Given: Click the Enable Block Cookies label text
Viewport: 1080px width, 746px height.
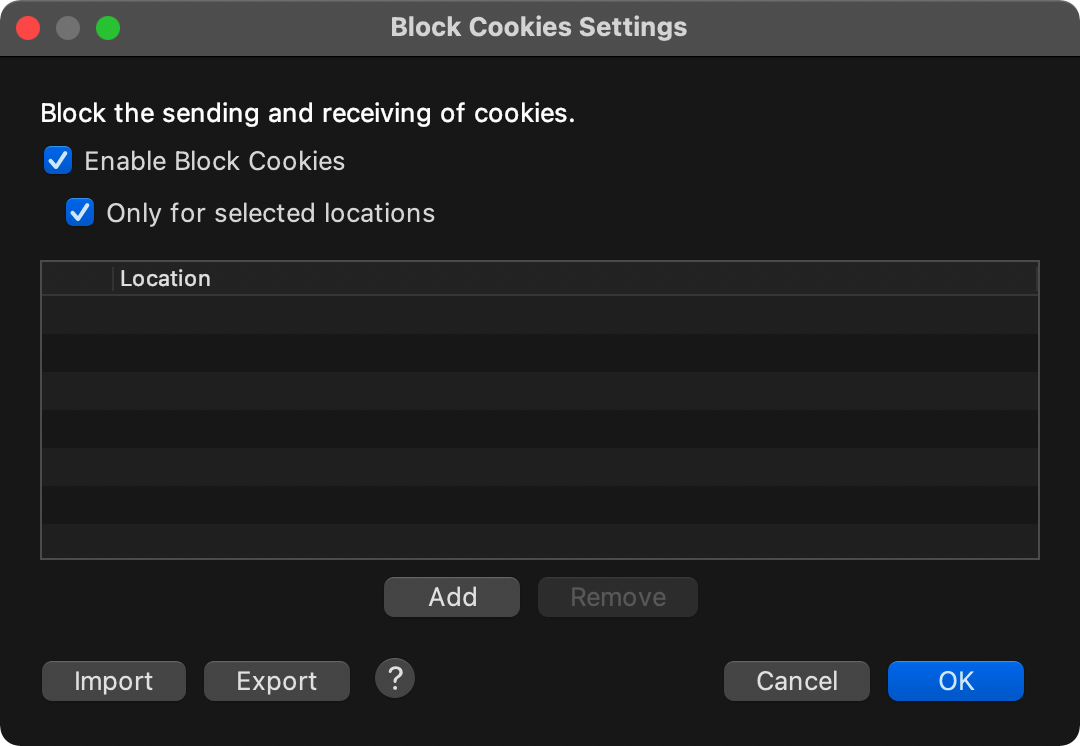Looking at the screenshot, I should pos(215,161).
